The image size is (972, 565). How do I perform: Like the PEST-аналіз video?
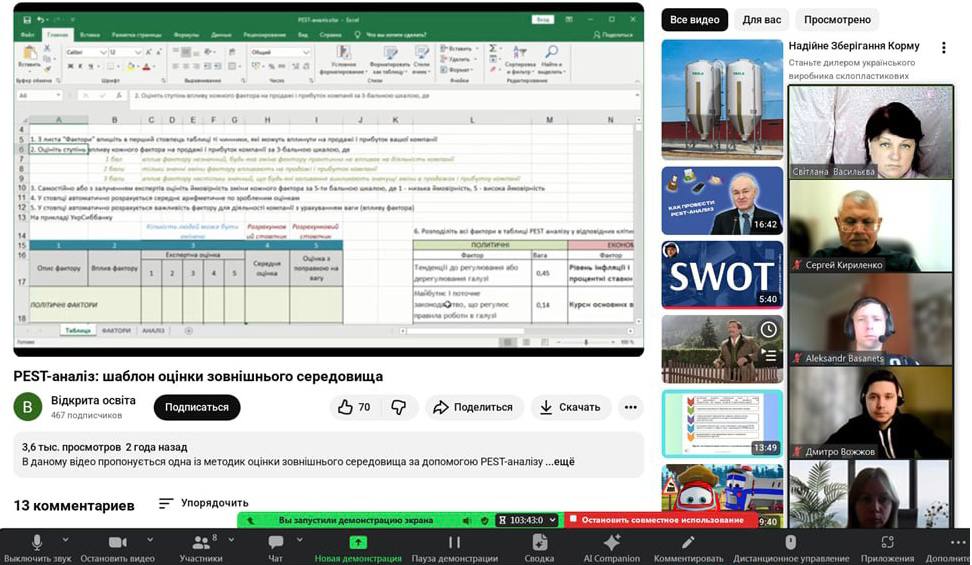point(354,407)
